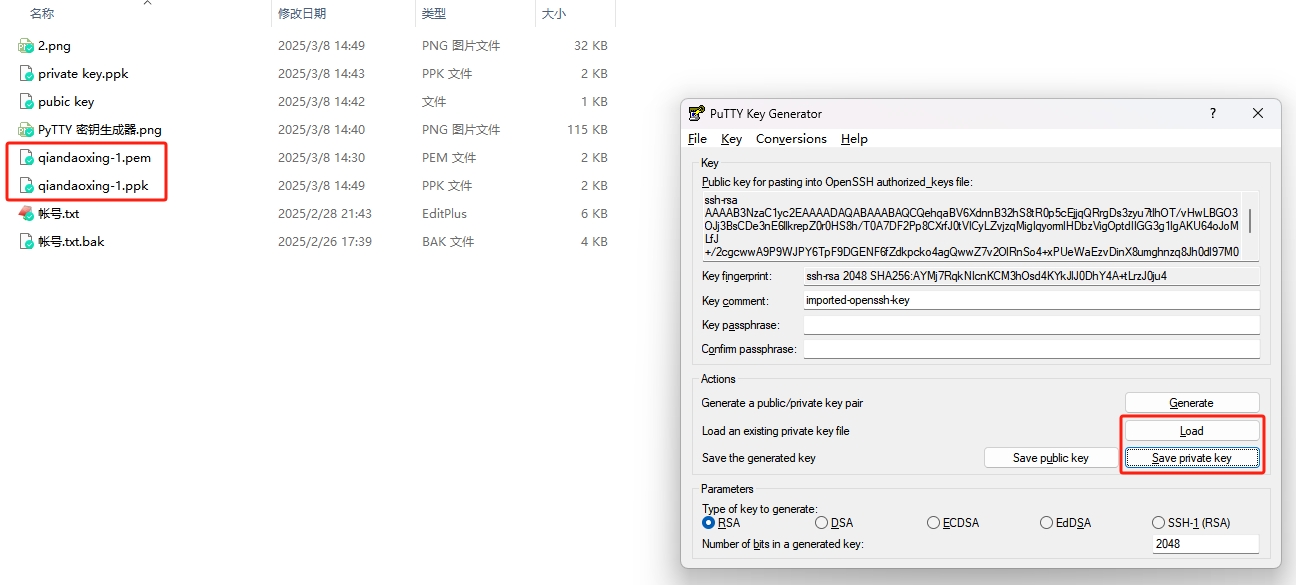Open the Key menu

(732, 139)
